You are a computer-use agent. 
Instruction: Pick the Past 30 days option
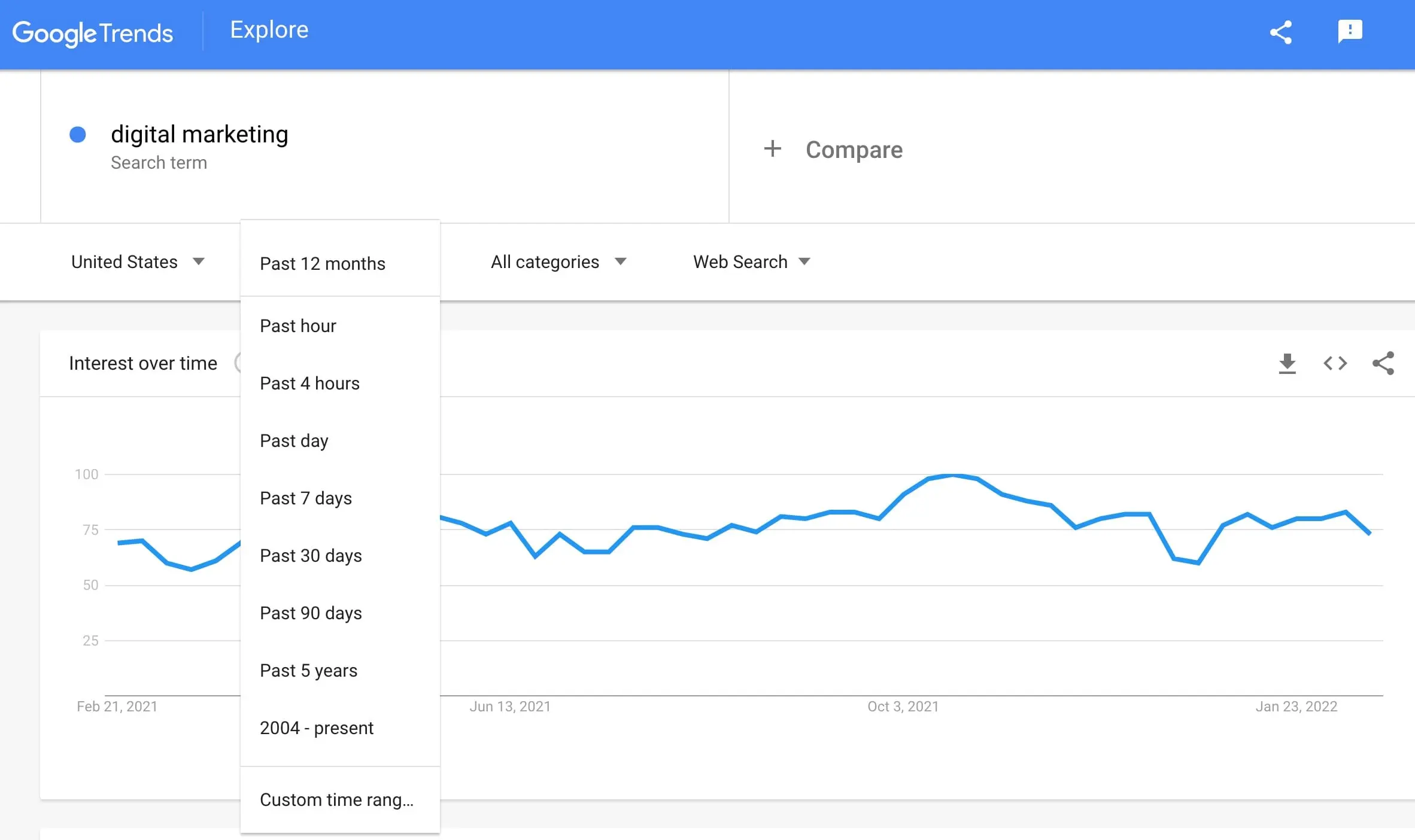(311, 556)
